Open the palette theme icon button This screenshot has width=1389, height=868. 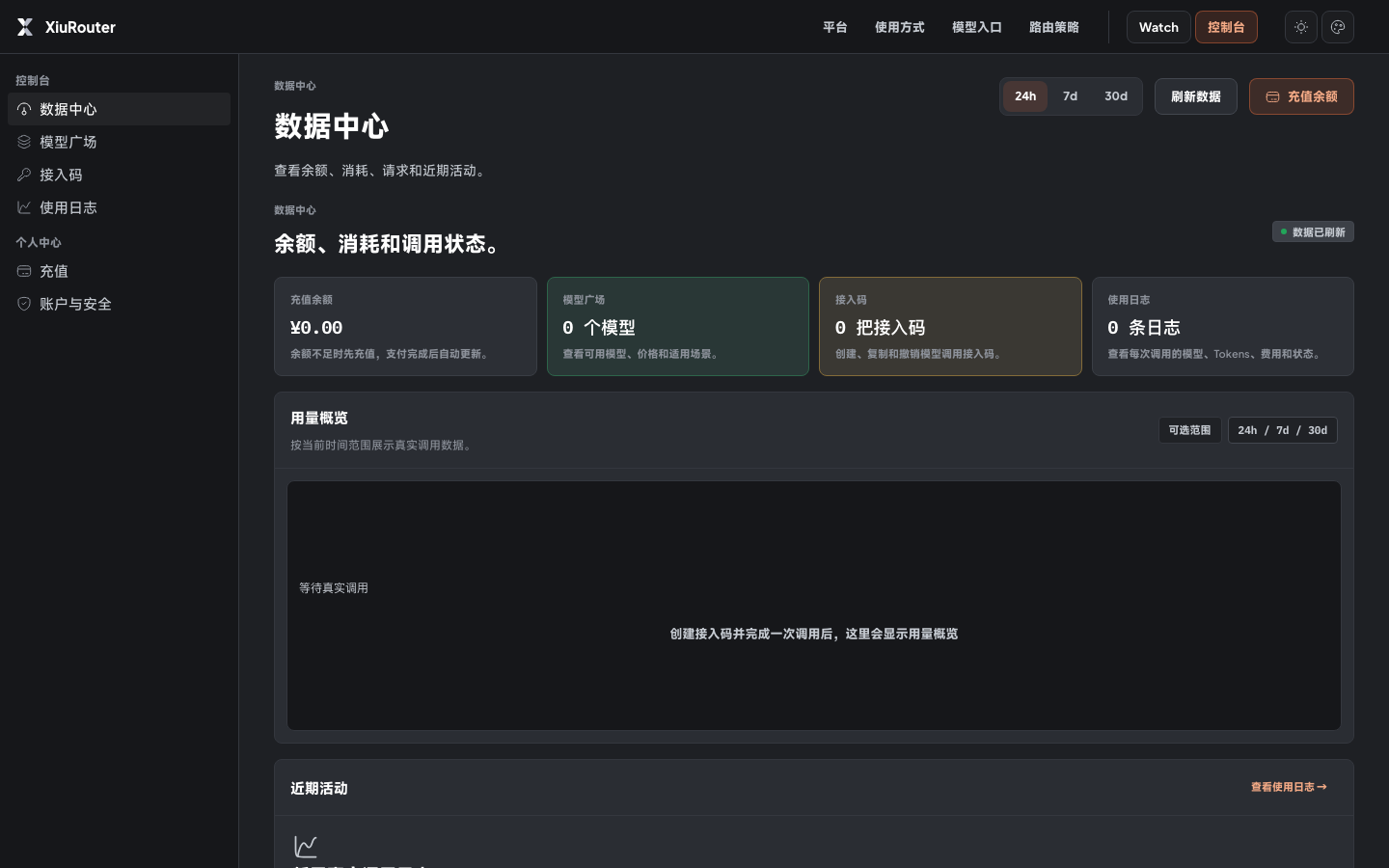tap(1338, 27)
